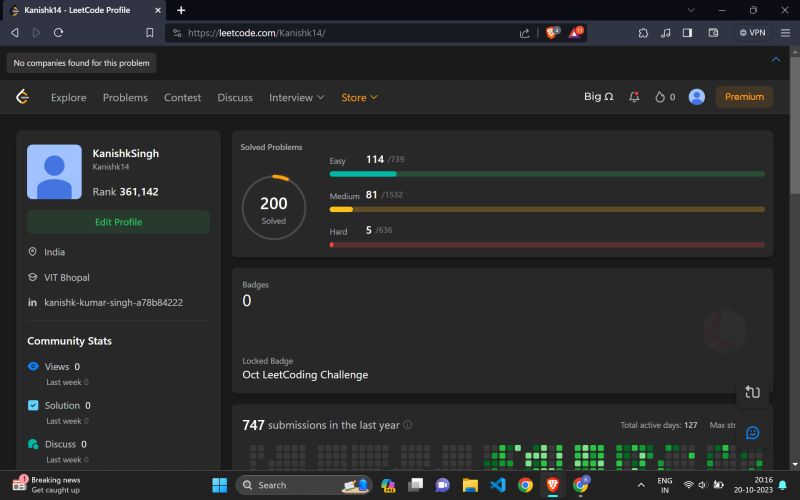Viewport: 800px width, 500px height.
Task: Open the floating feedback chat icon
Action: (x=752, y=433)
